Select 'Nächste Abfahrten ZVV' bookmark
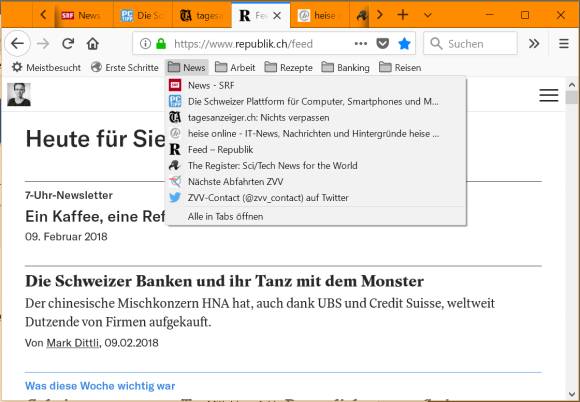Screen dimensions: 580x402 click(316, 182)
